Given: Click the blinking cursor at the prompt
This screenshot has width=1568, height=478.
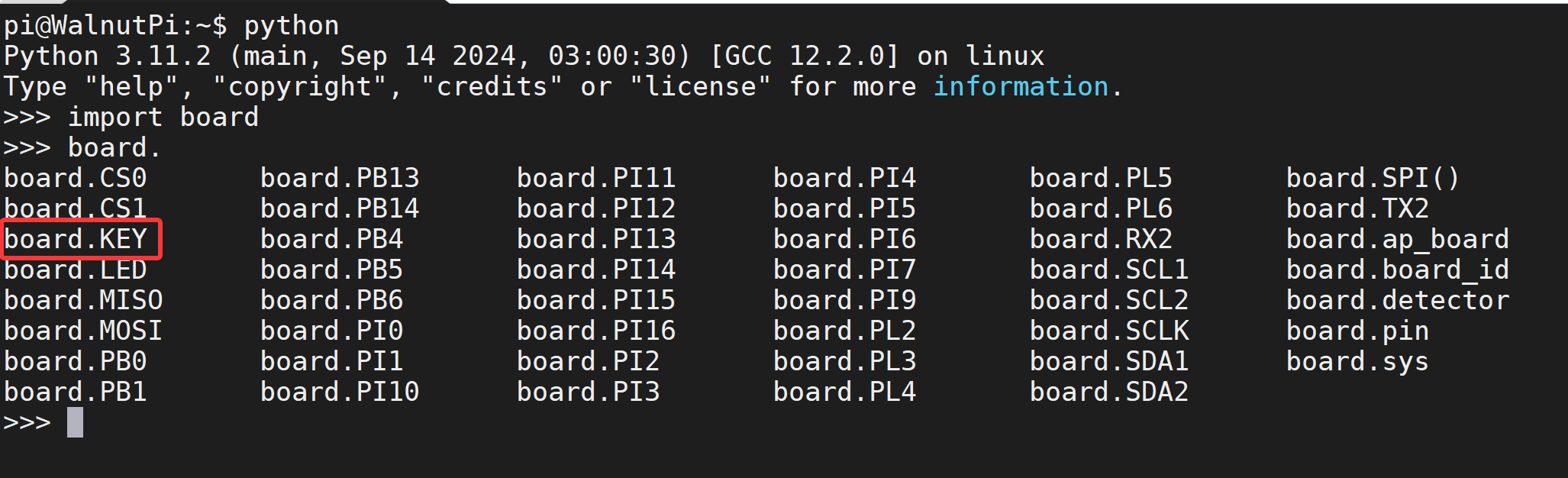Looking at the screenshot, I should coord(75,422).
